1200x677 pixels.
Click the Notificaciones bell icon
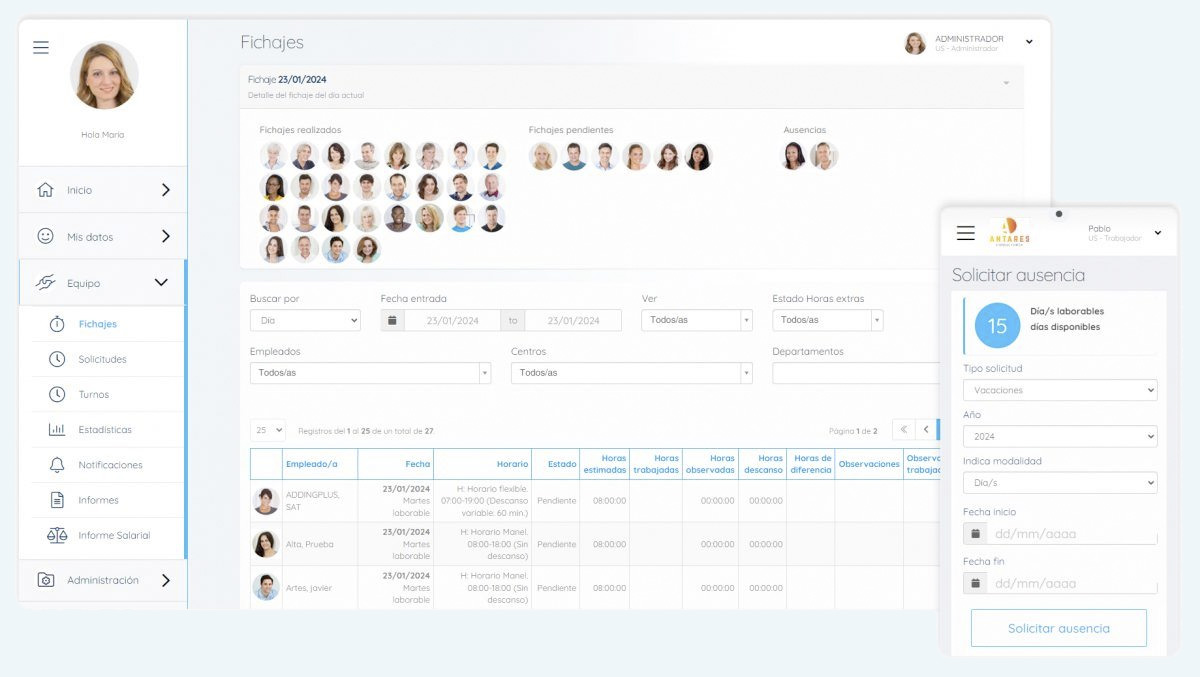point(57,465)
